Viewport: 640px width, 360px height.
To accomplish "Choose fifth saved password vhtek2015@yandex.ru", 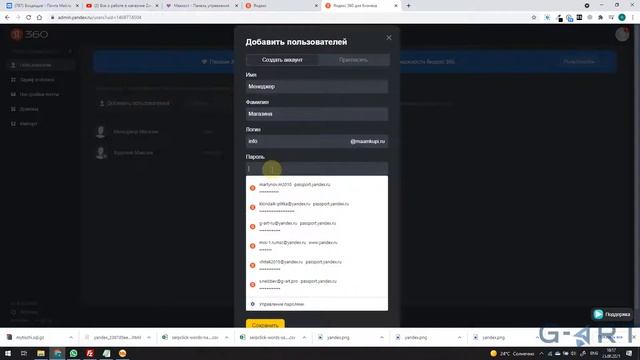I will (317, 265).
